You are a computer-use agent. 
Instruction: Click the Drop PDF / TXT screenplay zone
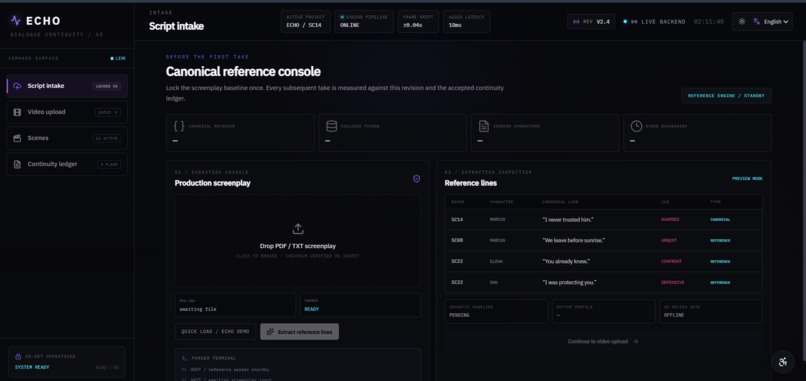click(298, 240)
